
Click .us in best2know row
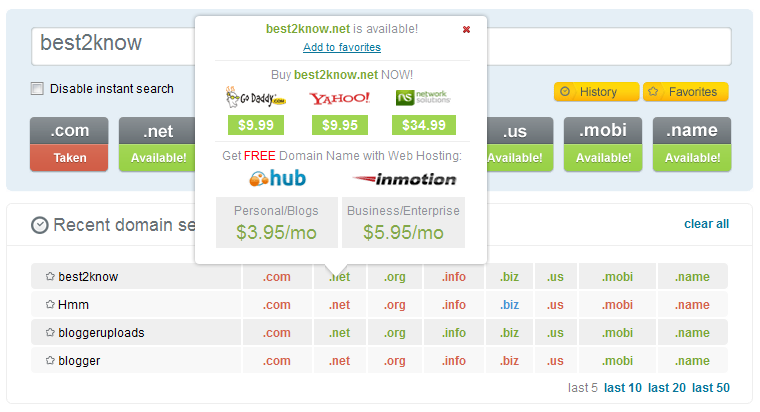555,277
